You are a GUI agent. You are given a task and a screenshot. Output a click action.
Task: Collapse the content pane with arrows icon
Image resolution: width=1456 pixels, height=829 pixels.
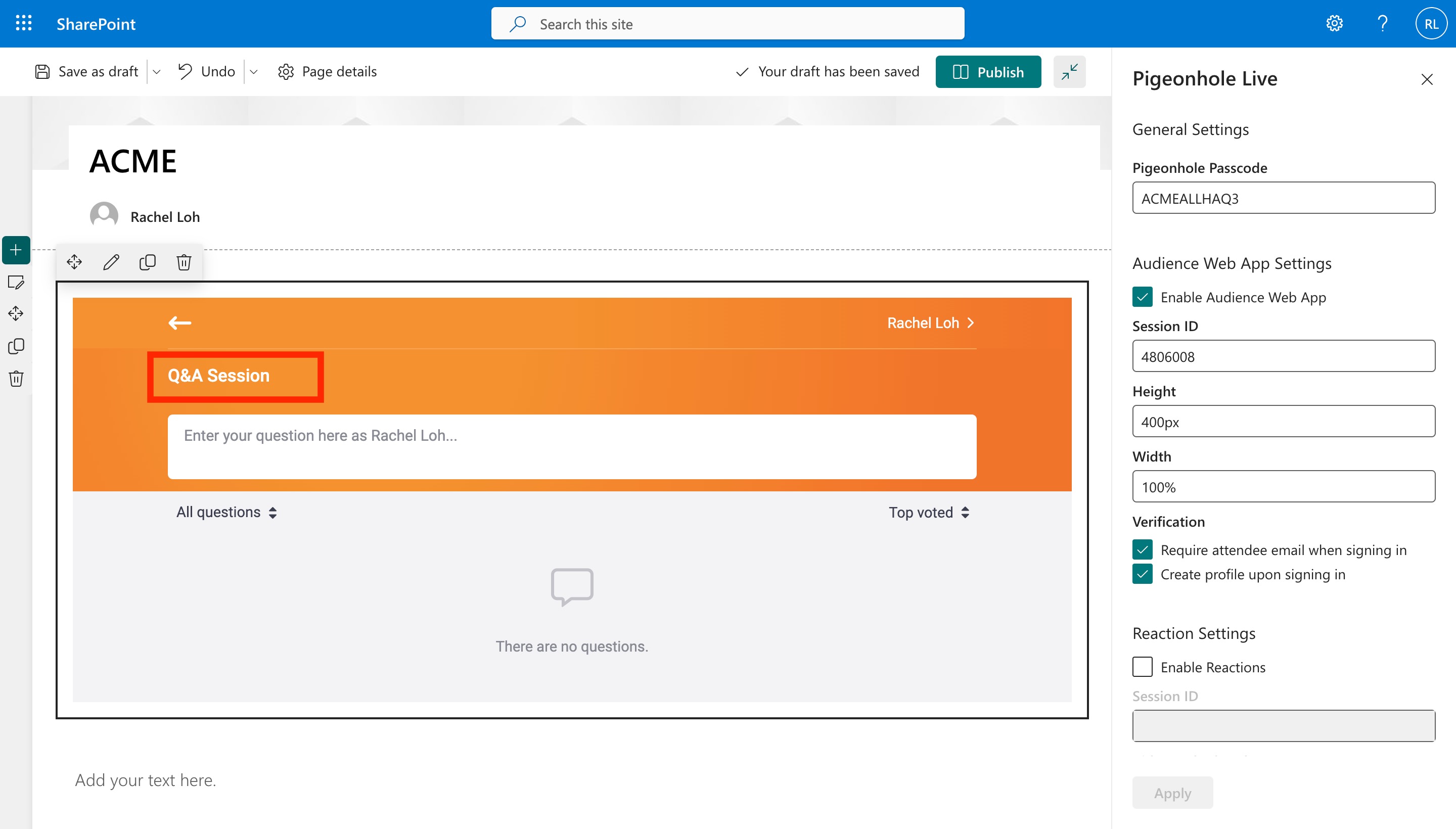pyautogui.click(x=1069, y=72)
